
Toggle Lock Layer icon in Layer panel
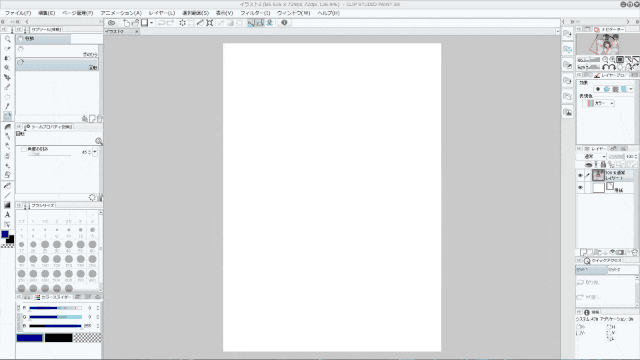603,164
